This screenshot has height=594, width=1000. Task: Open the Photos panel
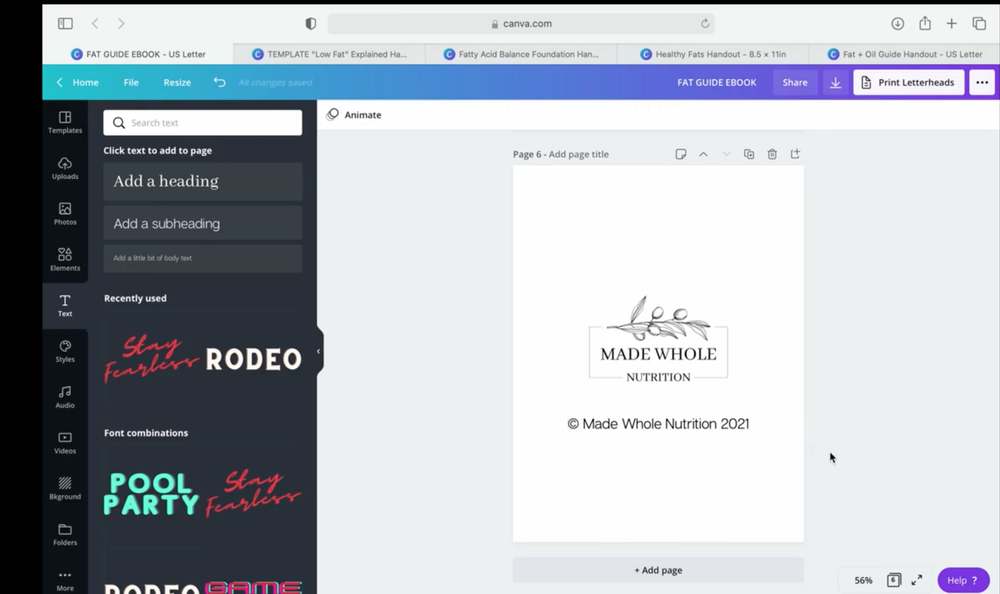64,213
